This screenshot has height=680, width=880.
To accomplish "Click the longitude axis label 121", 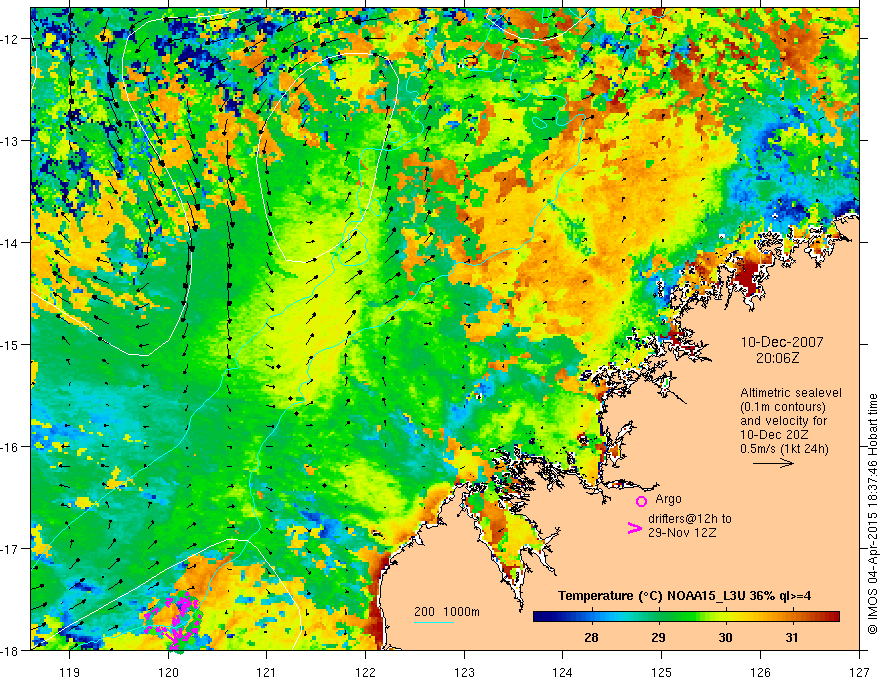I will [x=267, y=672].
